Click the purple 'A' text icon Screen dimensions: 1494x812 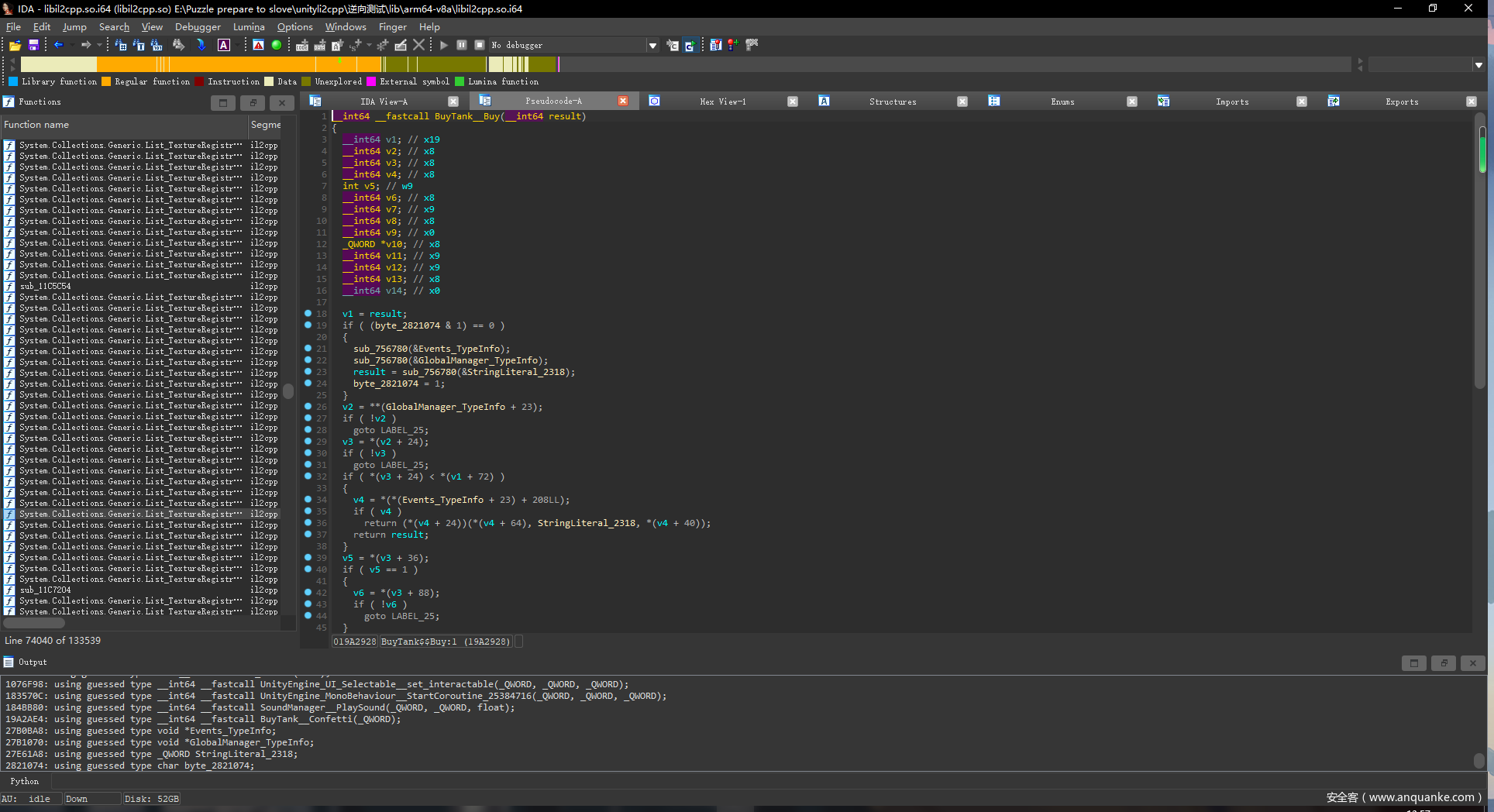tap(224, 45)
